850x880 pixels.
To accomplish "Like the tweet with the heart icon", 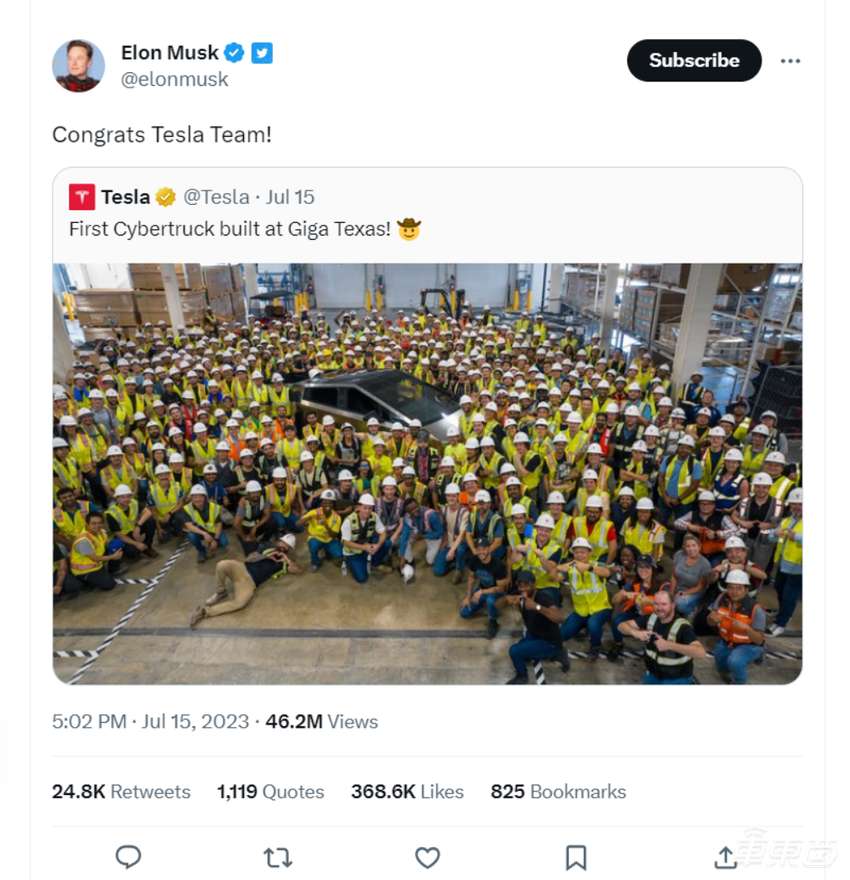I will coord(427,857).
